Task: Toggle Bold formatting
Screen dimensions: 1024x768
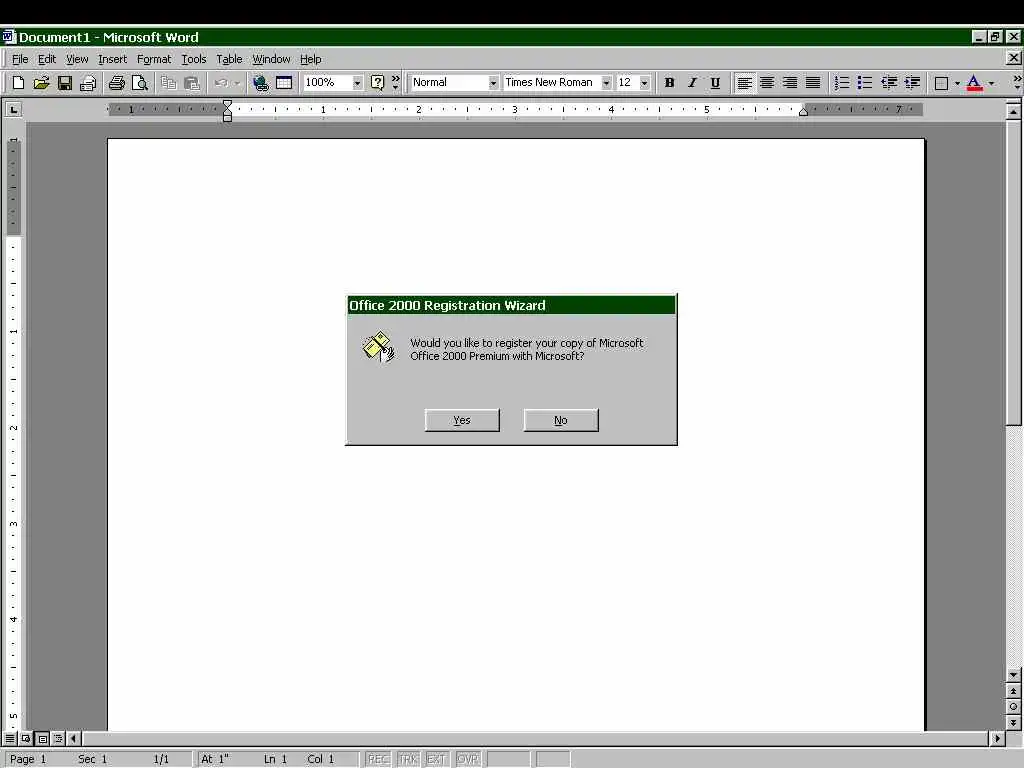Action: click(x=669, y=83)
